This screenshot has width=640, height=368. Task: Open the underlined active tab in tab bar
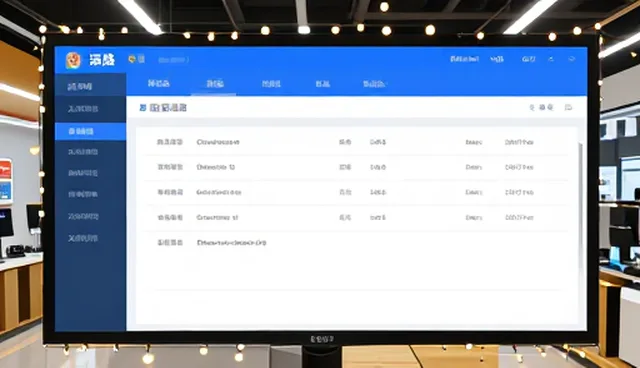pyautogui.click(x=215, y=84)
